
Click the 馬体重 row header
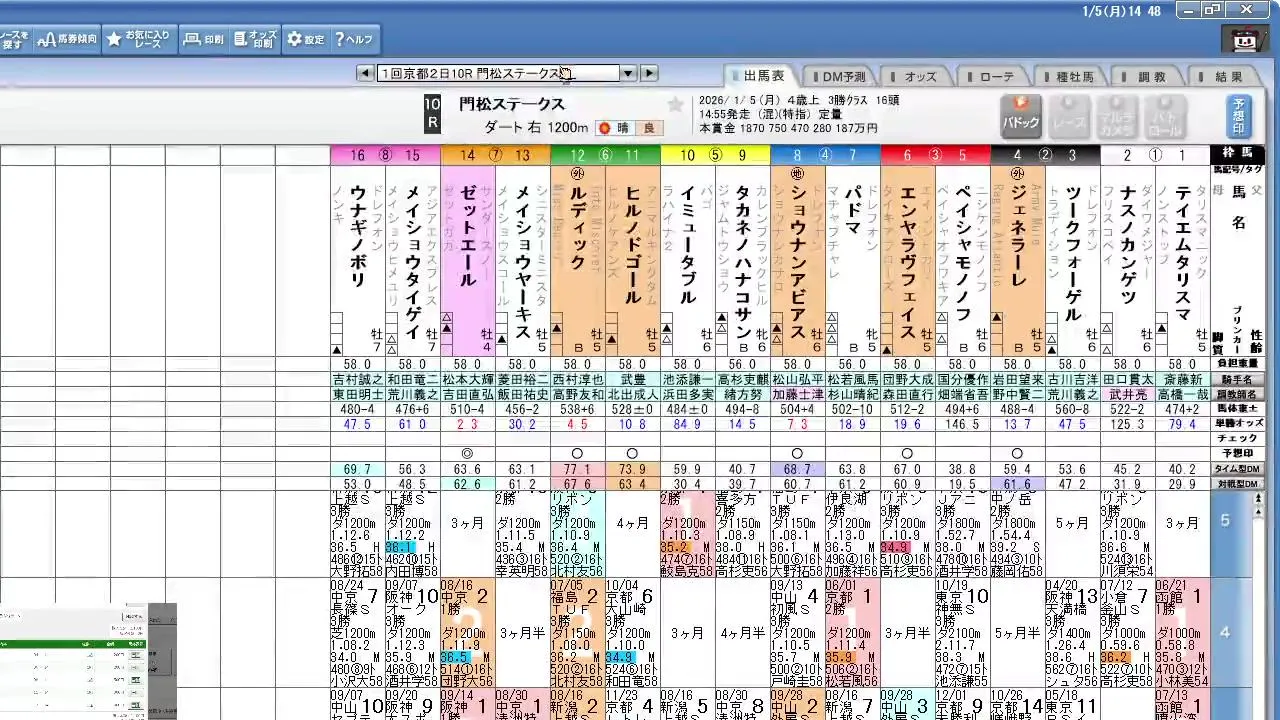tap(1237, 409)
